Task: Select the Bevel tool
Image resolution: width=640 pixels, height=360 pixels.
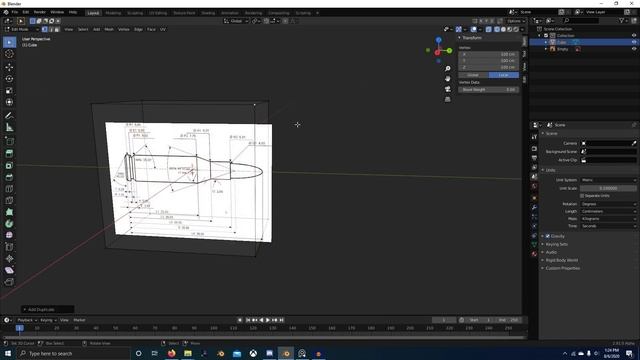Action: [x=9, y=178]
